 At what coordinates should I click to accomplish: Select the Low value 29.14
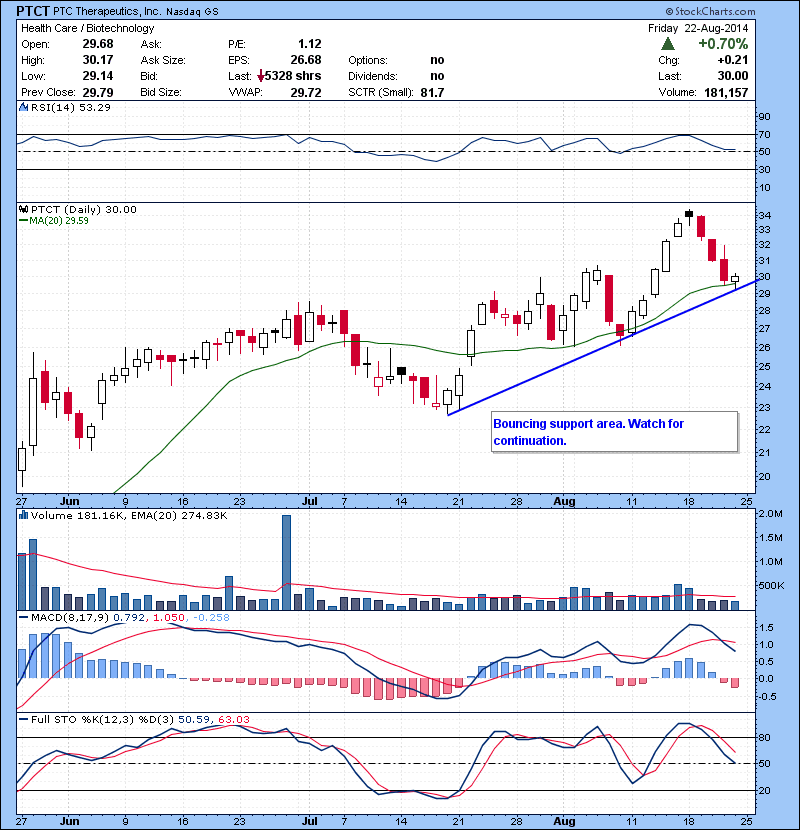tap(98, 76)
